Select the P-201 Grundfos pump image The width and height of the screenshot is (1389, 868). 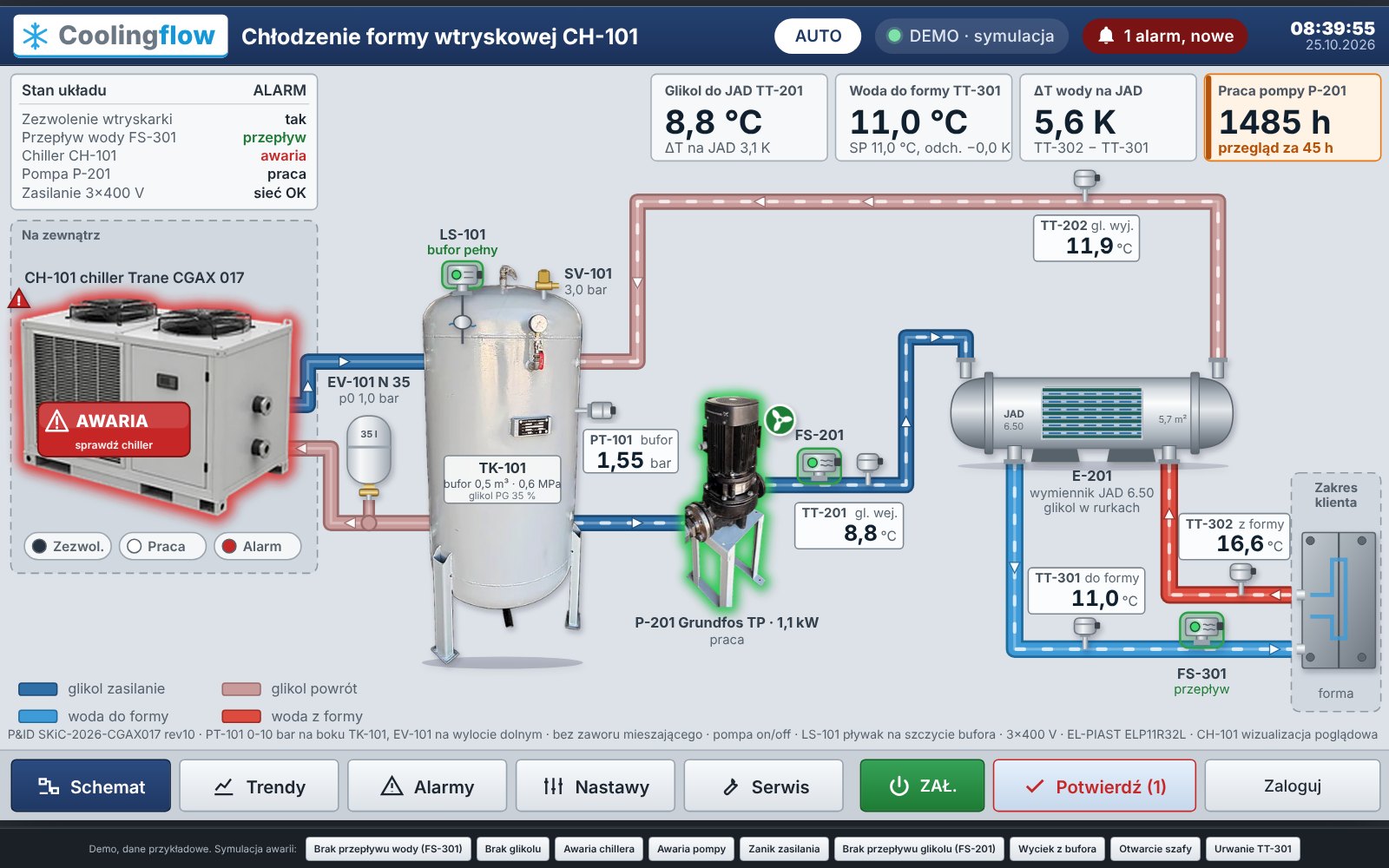tap(725, 502)
